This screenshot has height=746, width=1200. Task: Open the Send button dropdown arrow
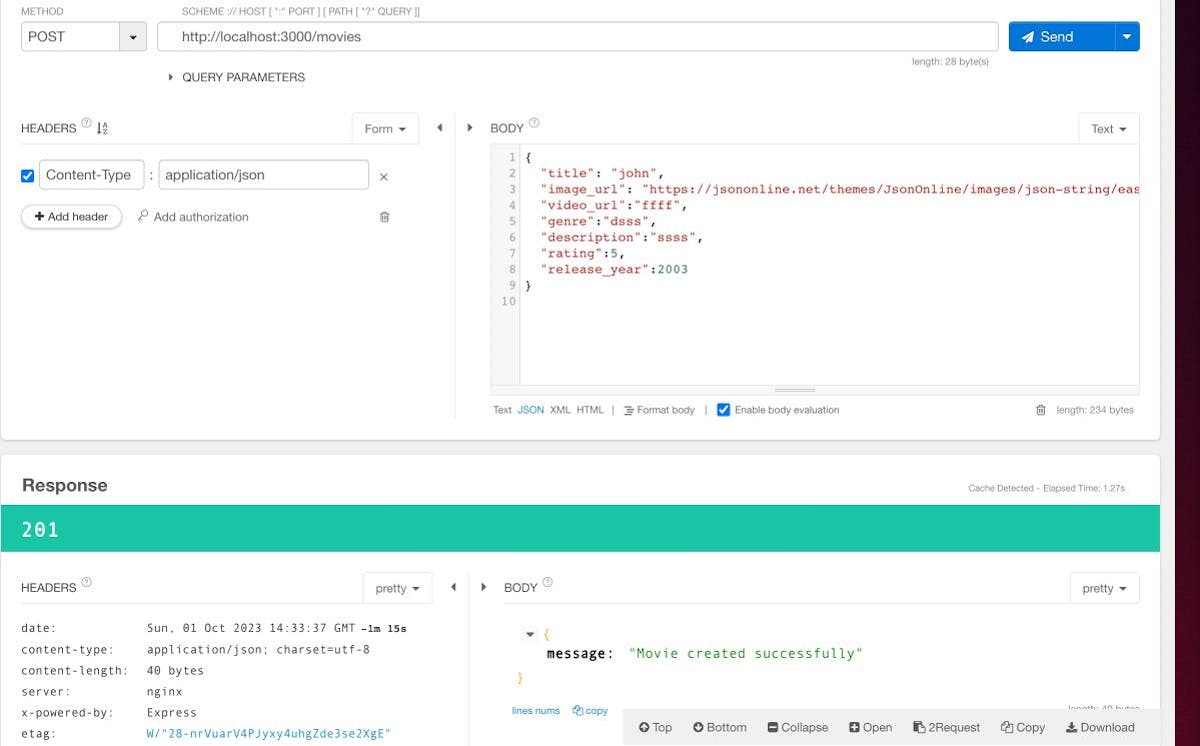tap(1127, 37)
